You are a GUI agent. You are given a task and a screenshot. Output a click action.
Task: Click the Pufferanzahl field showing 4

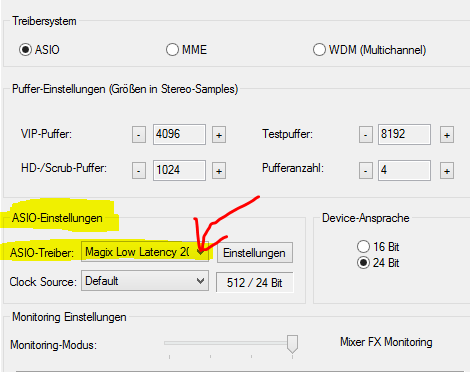[404, 170]
